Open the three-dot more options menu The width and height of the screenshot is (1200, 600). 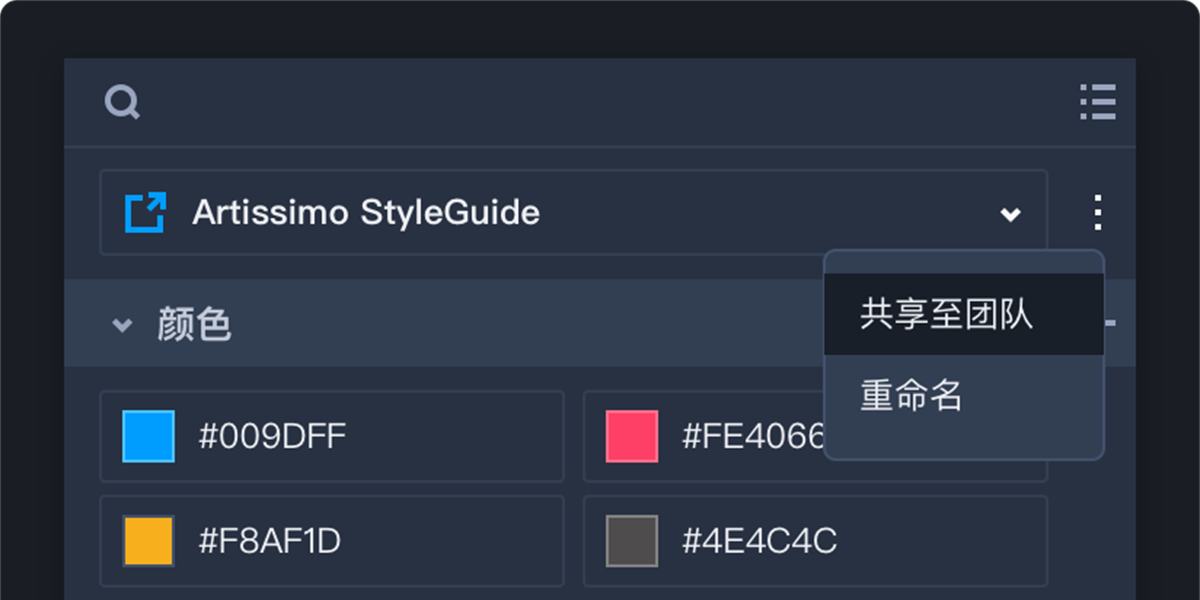(1098, 212)
